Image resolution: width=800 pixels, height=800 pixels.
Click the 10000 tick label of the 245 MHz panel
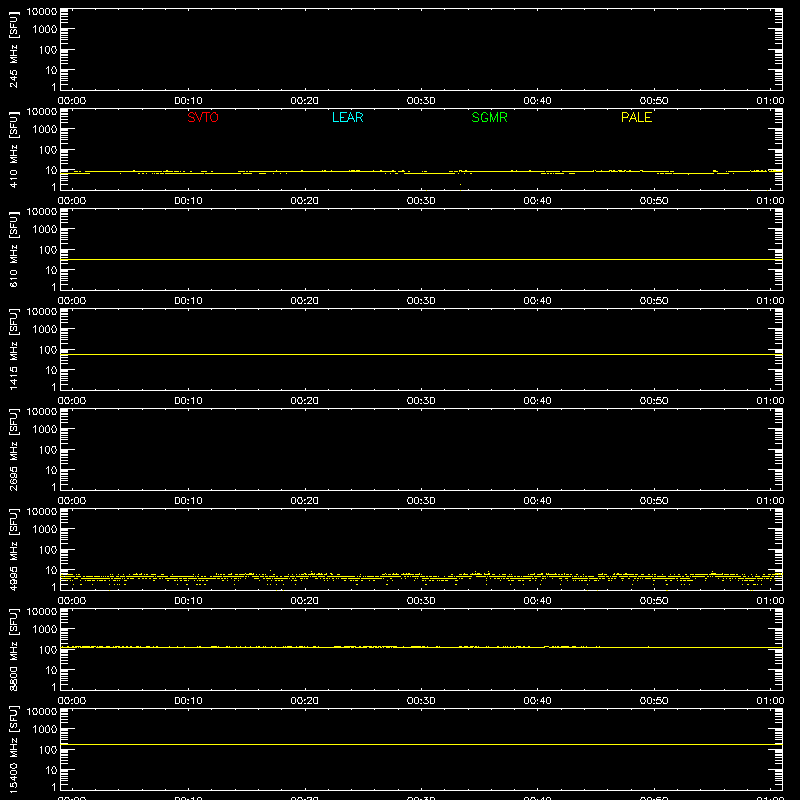click(x=42, y=12)
